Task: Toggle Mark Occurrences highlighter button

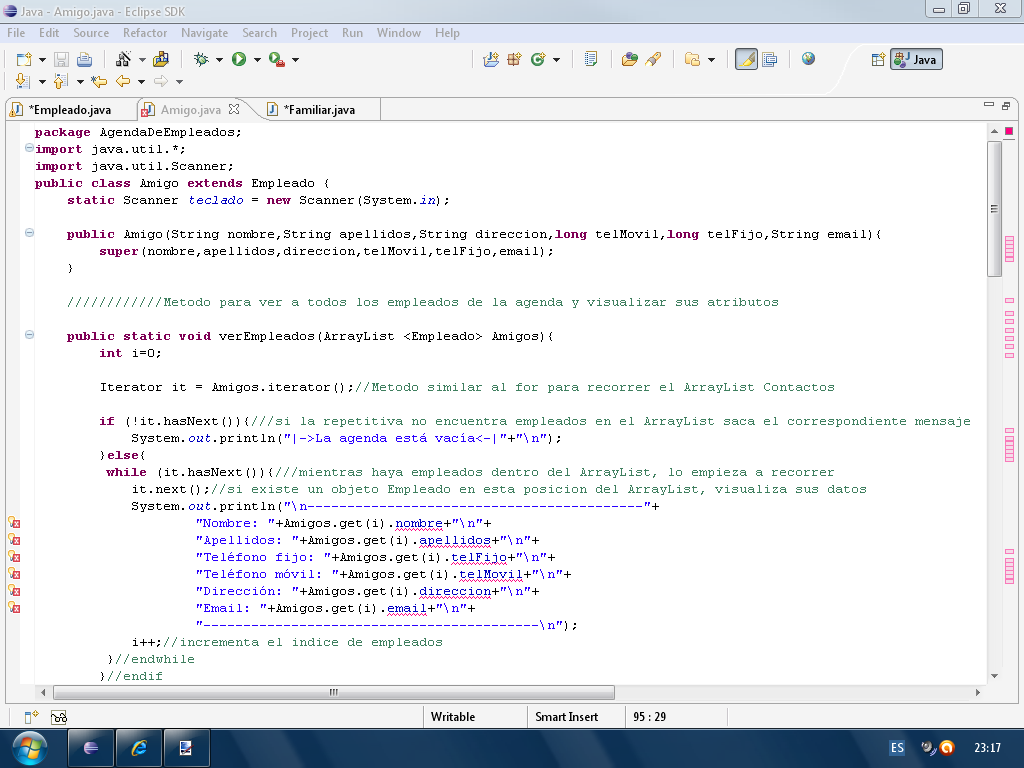Action: pyautogui.click(x=746, y=59)
